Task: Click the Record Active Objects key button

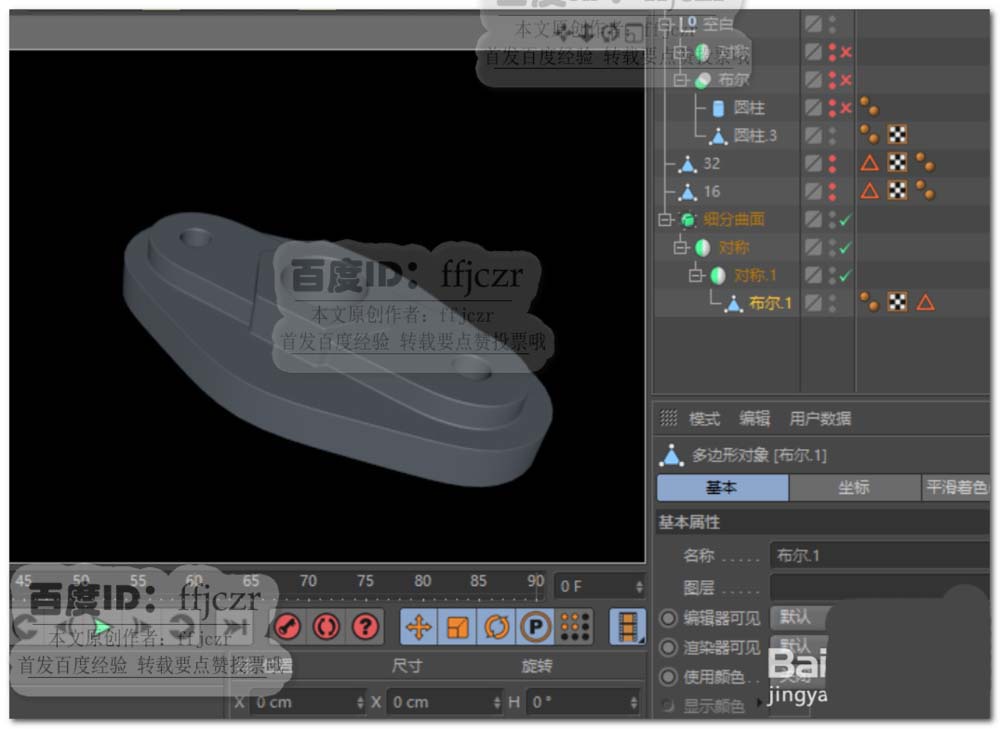Action: point(287,627)
